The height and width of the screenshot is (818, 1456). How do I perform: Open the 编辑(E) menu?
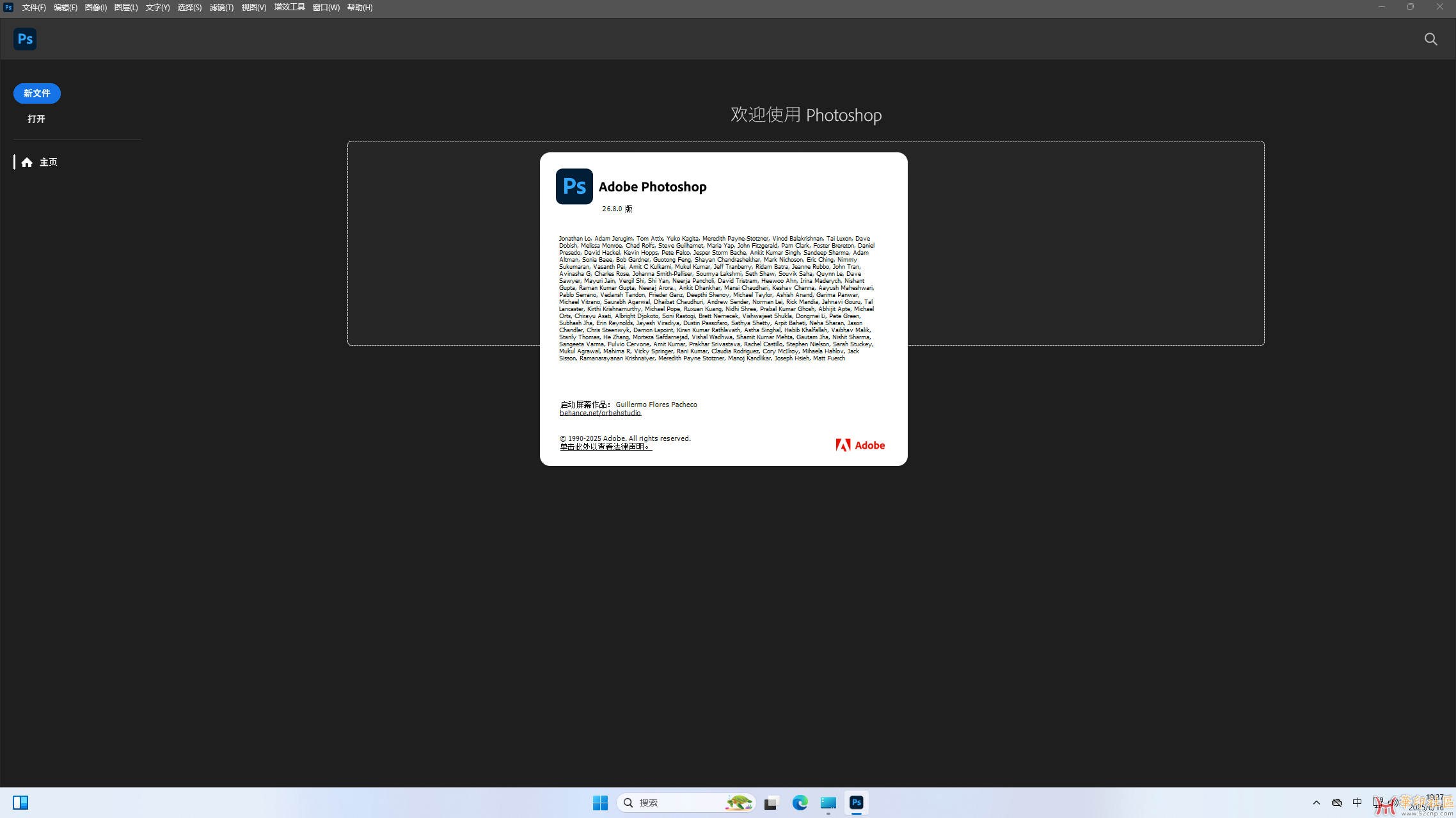coord(65,8)
